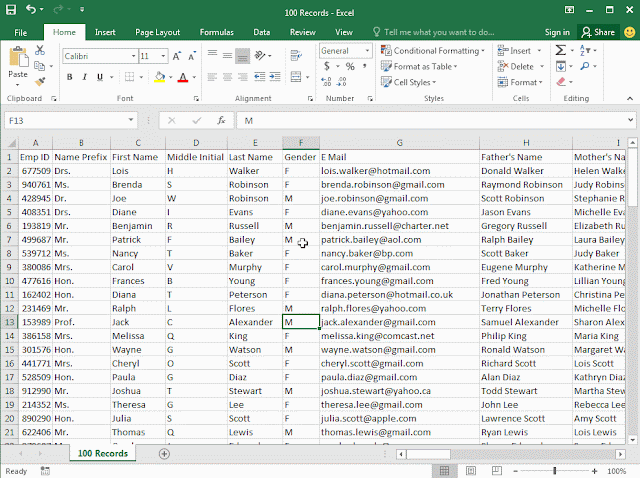Click the Select All corner triangle

coord(11,143)
